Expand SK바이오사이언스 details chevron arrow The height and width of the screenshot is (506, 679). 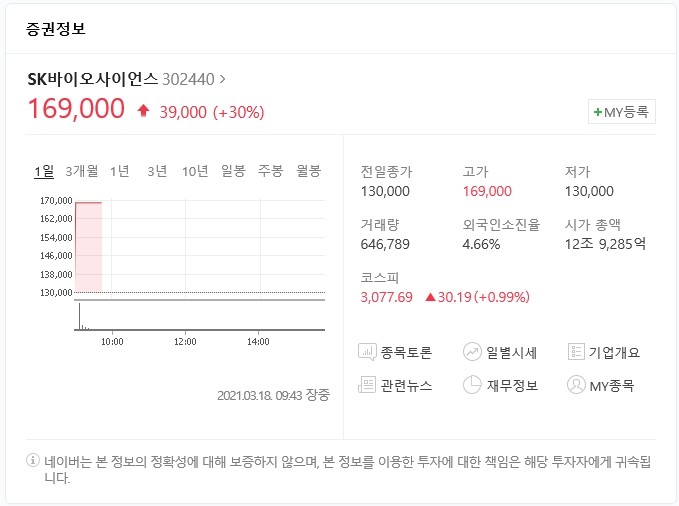[x=222, y=78]
